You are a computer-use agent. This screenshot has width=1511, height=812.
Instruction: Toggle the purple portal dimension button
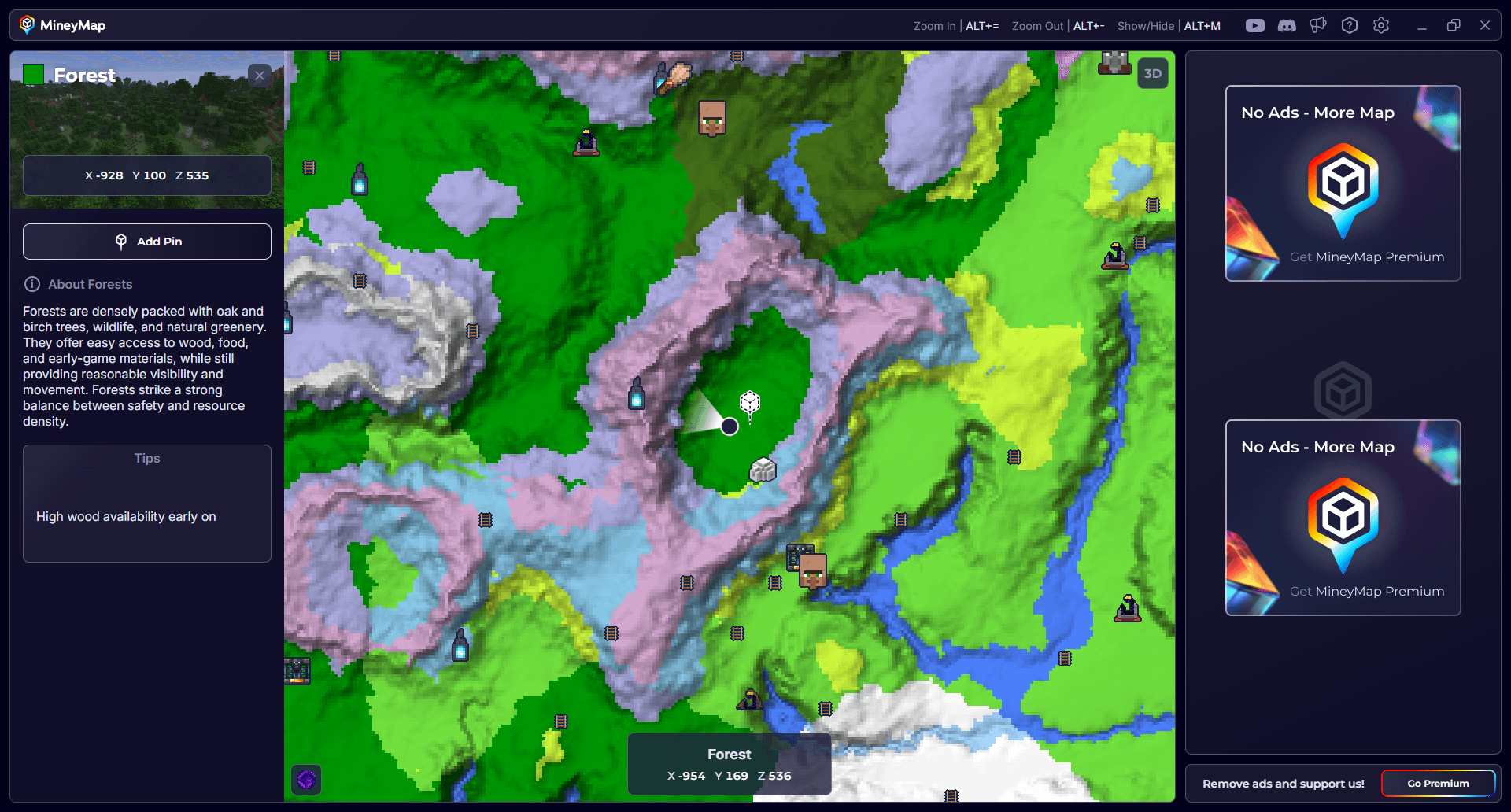point(306,780)
